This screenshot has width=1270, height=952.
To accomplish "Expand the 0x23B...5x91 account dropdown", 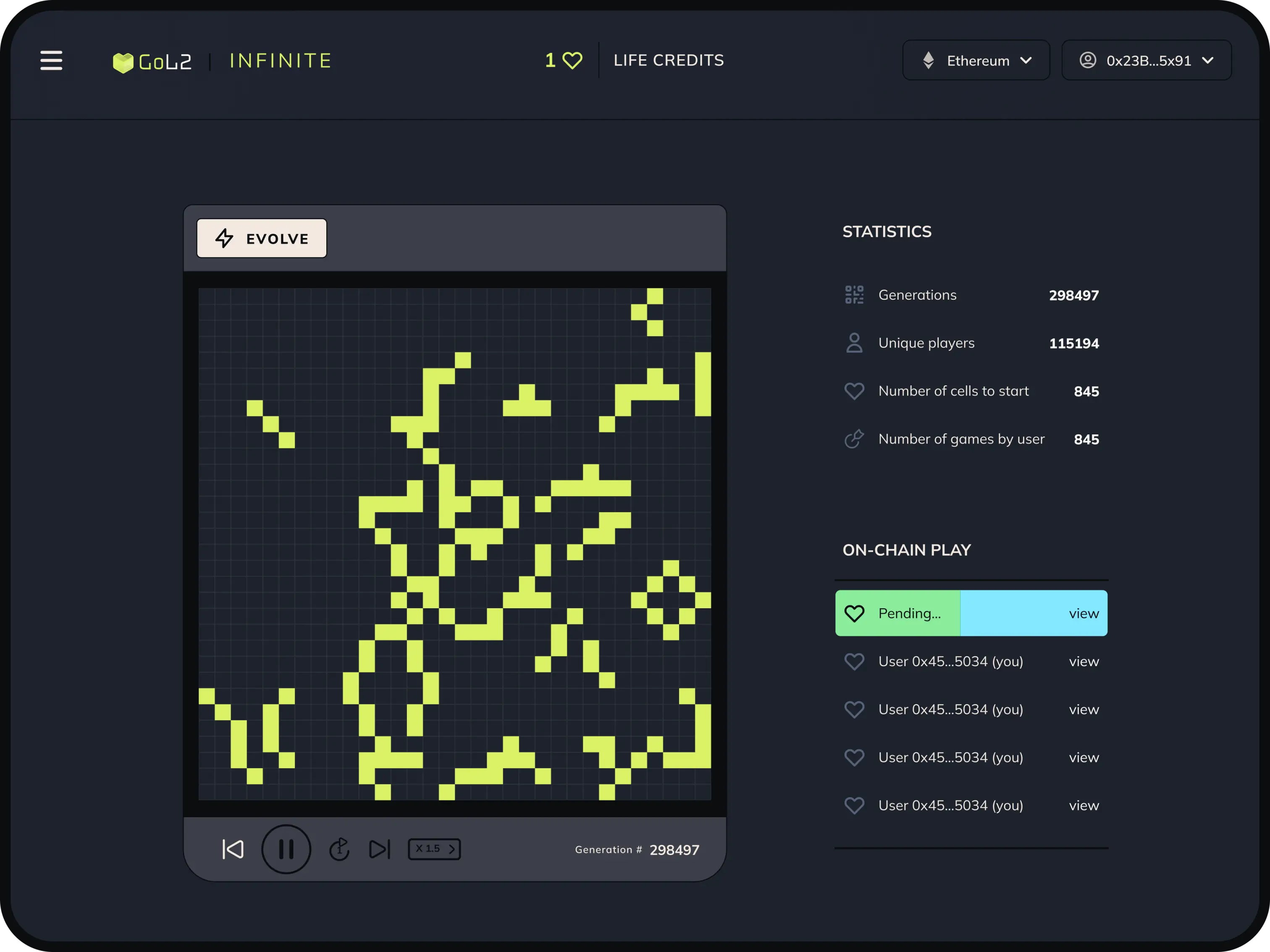I will click(1146, 60).
